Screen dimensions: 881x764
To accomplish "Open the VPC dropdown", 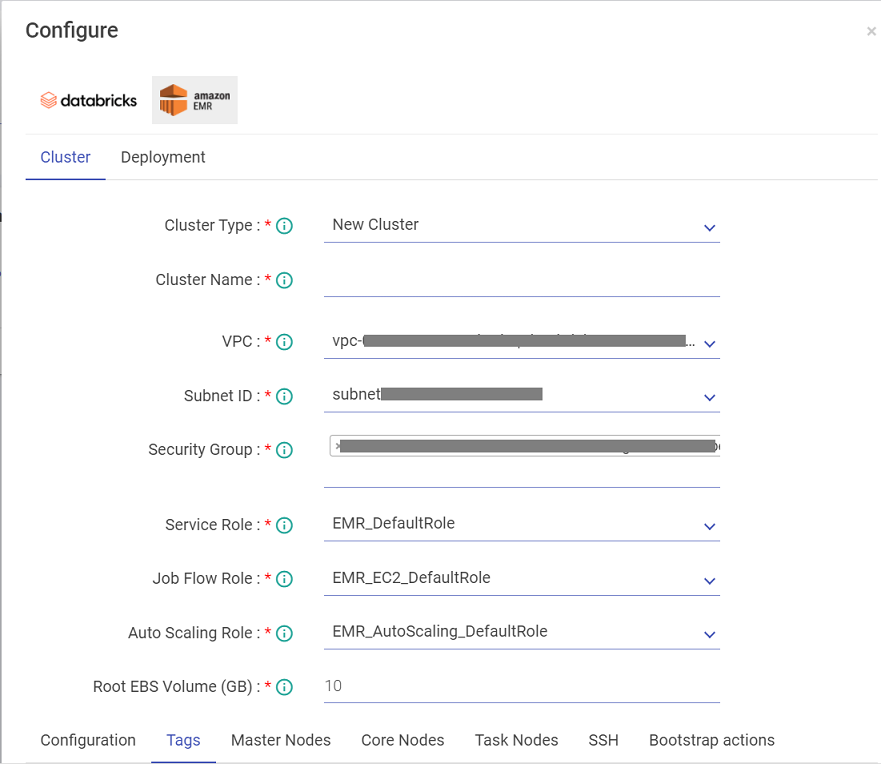I will coord(521,342).
